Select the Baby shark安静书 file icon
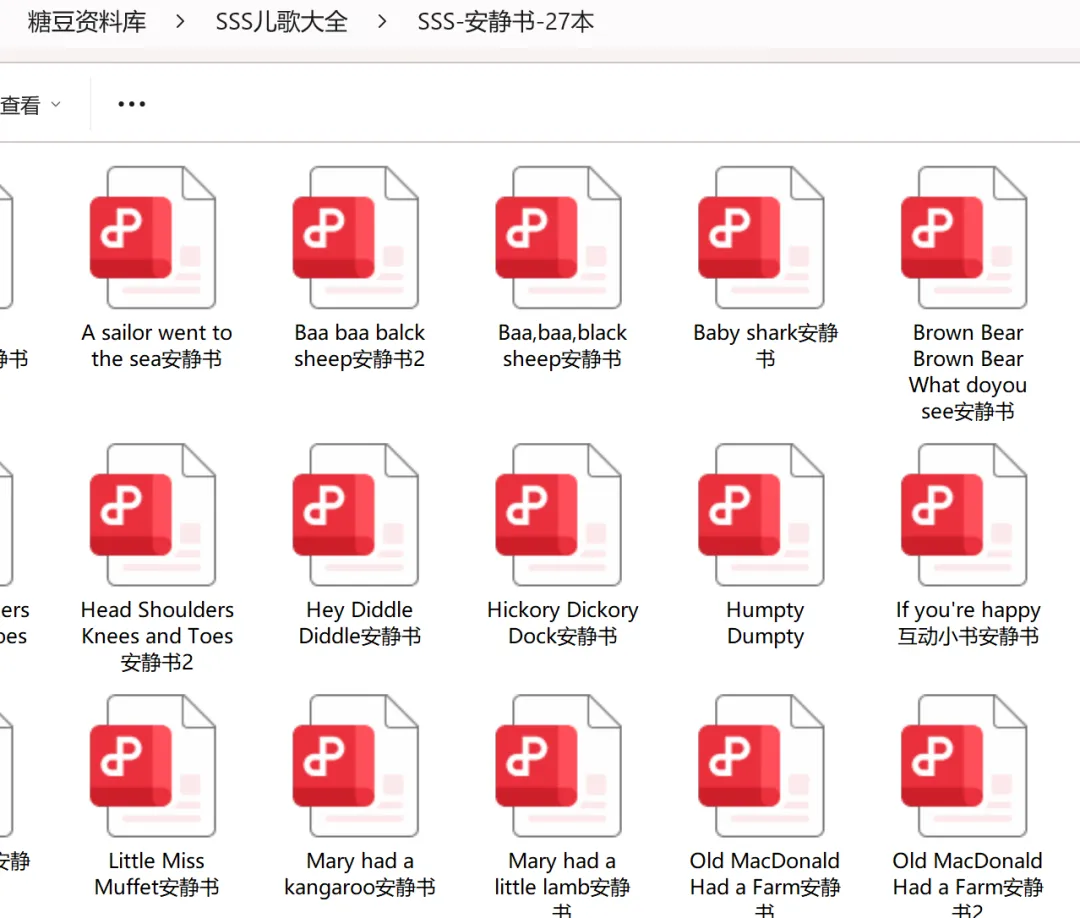This screenshot has width=1080, height=918. 761,238
